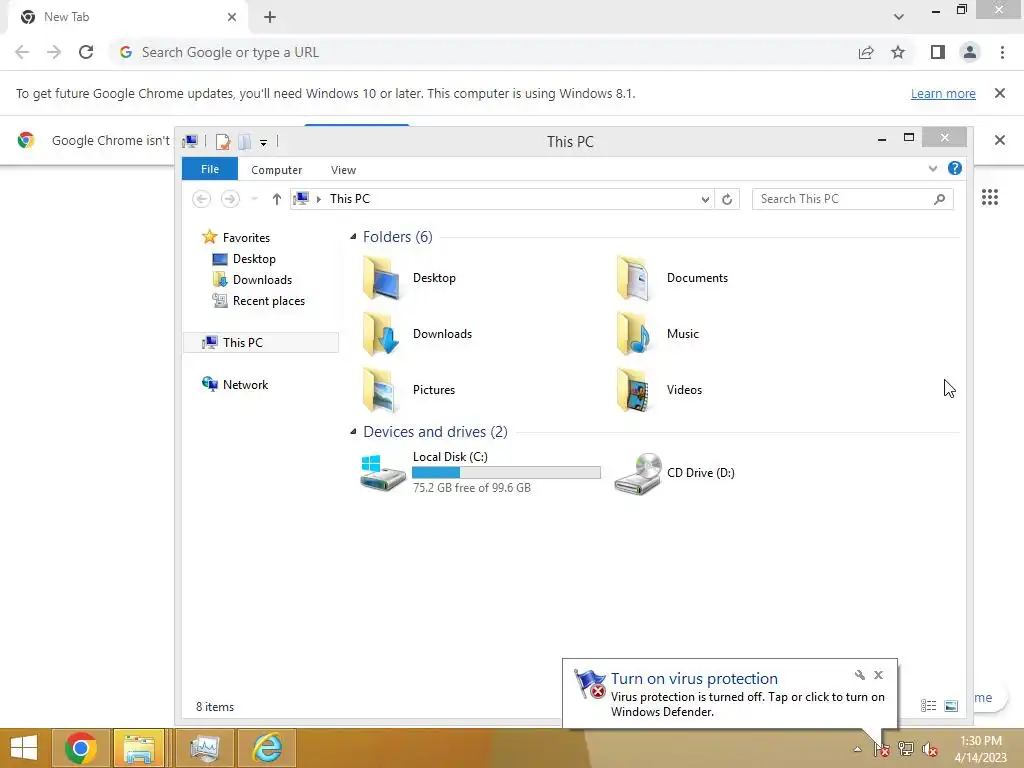Open Chrome from the taskbar
The image size is (1024, 768).
coord(80,748)
